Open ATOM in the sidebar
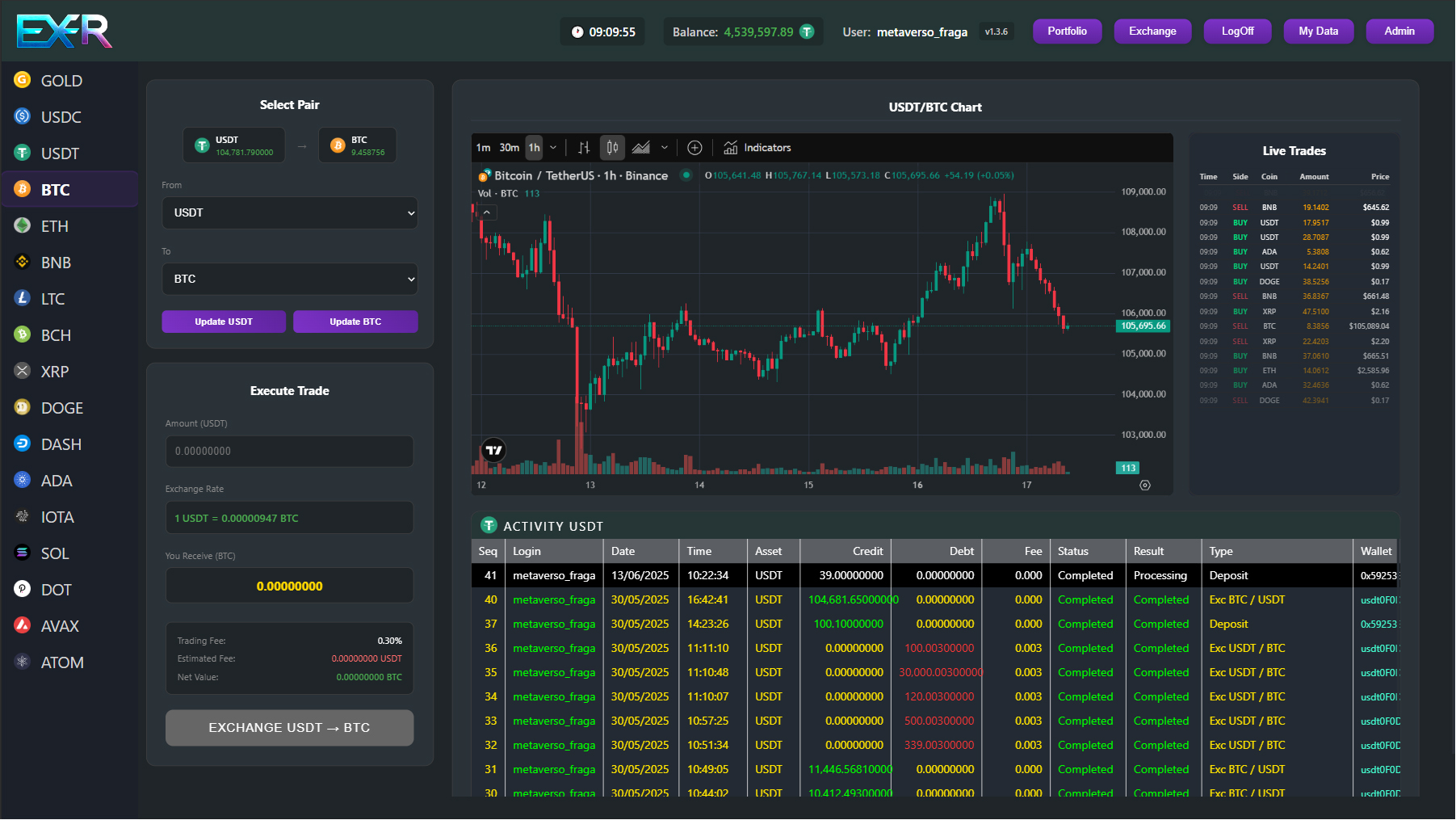The image size is (1456, 820). [x=69, y=662]
